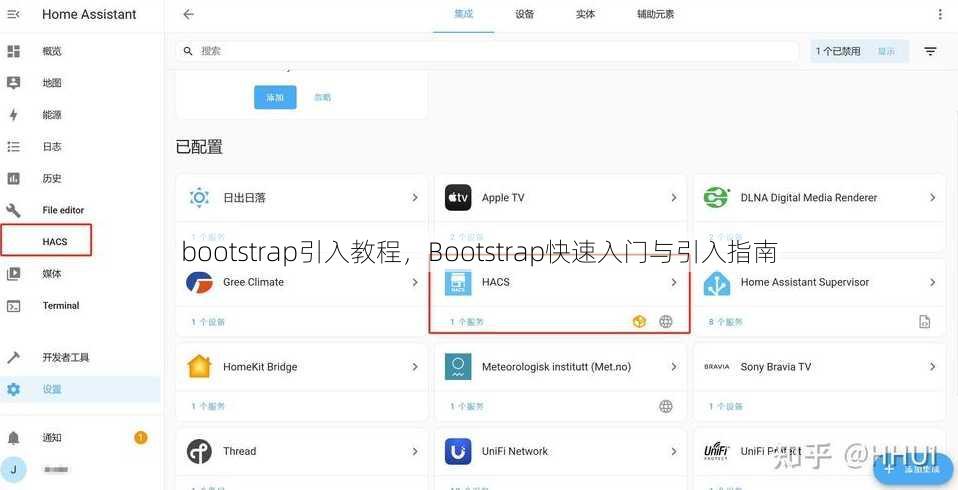Screen dimensions: 958x490
Task: Click the 搜索 search input field
Action: click(x=487, y=51)
